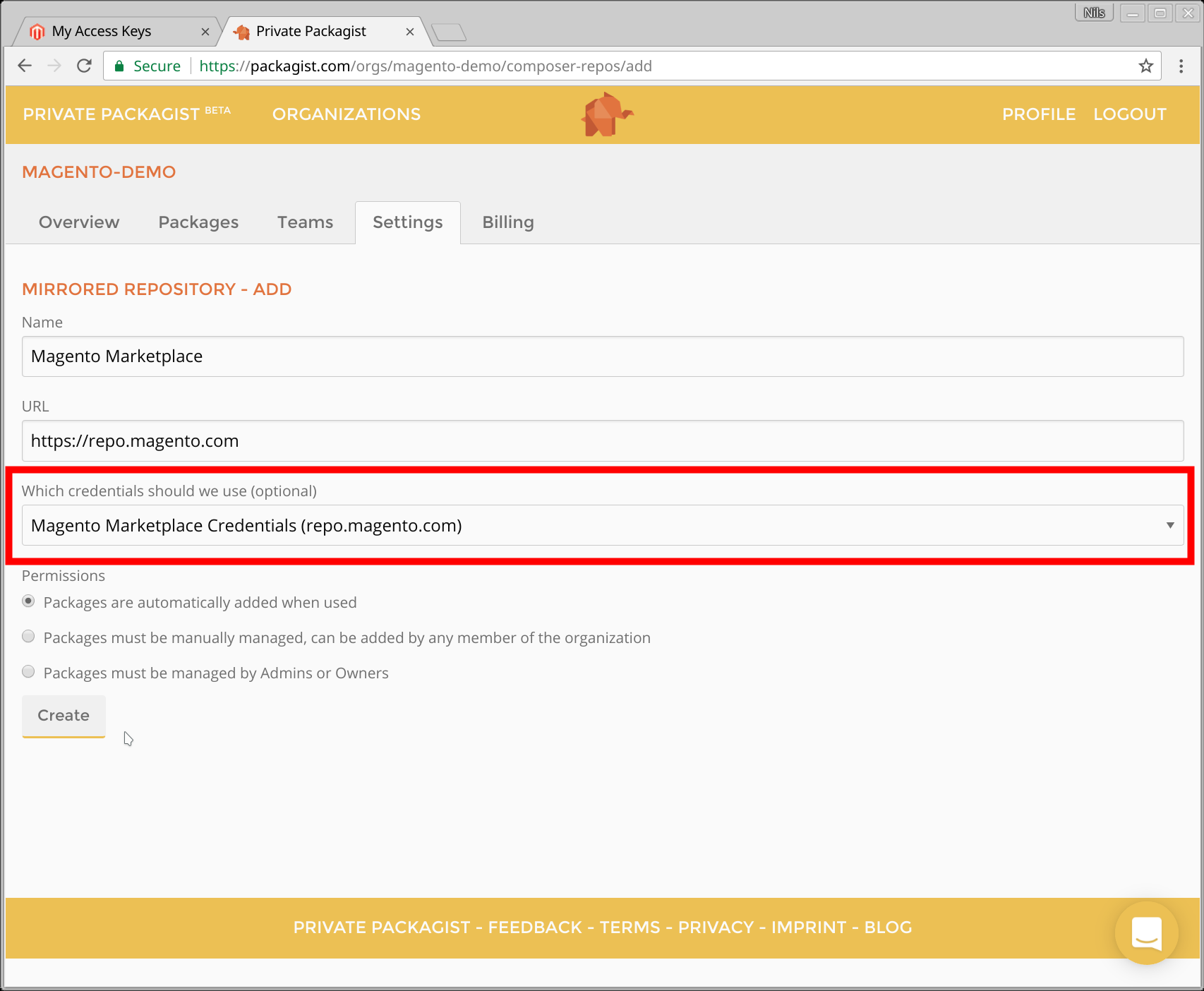Click the browser back arrow

pos(25,66)
